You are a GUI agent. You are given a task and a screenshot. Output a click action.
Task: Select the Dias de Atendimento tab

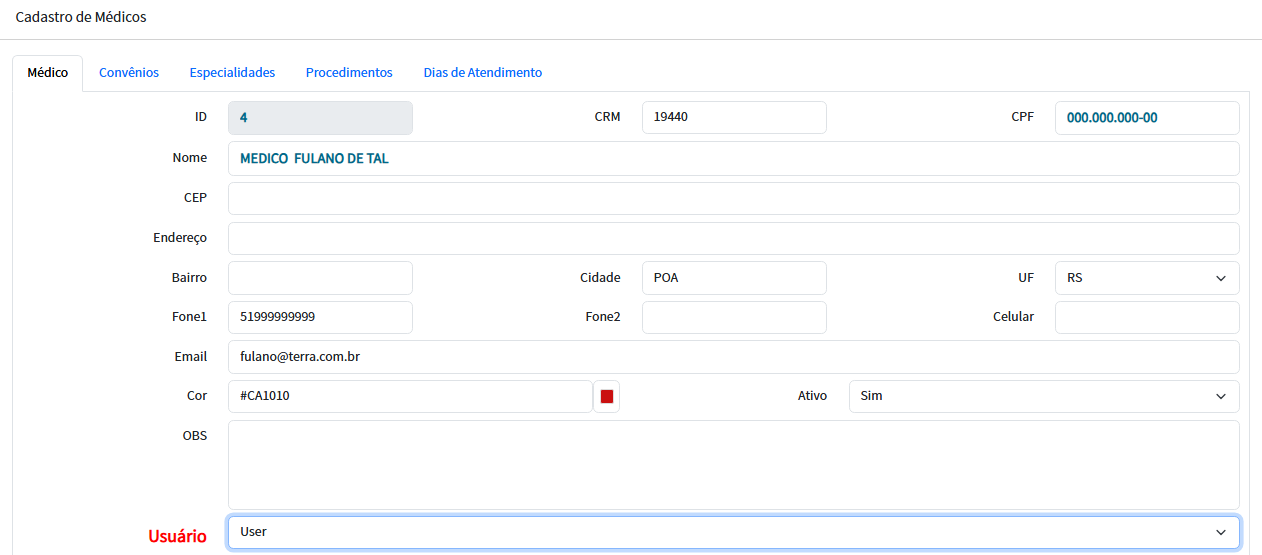point(482,73)
